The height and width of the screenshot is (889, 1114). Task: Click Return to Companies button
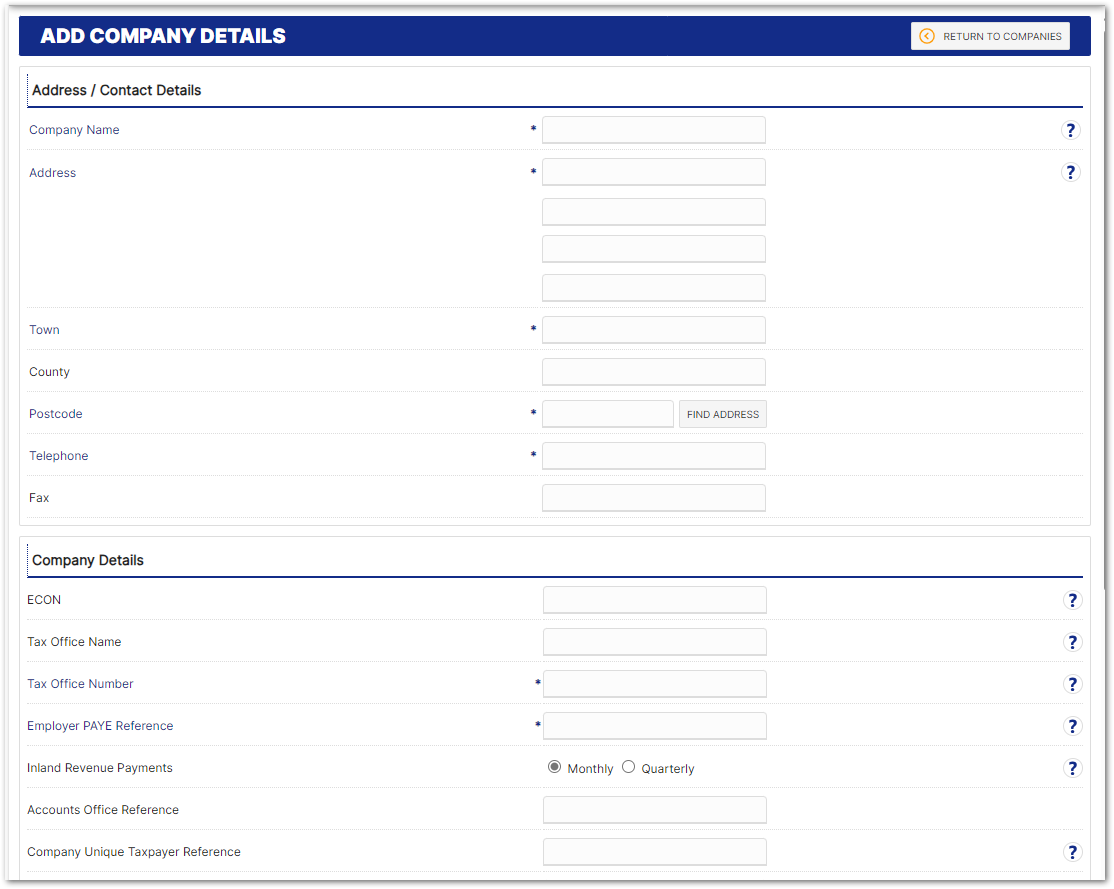(x=990, y=36)
